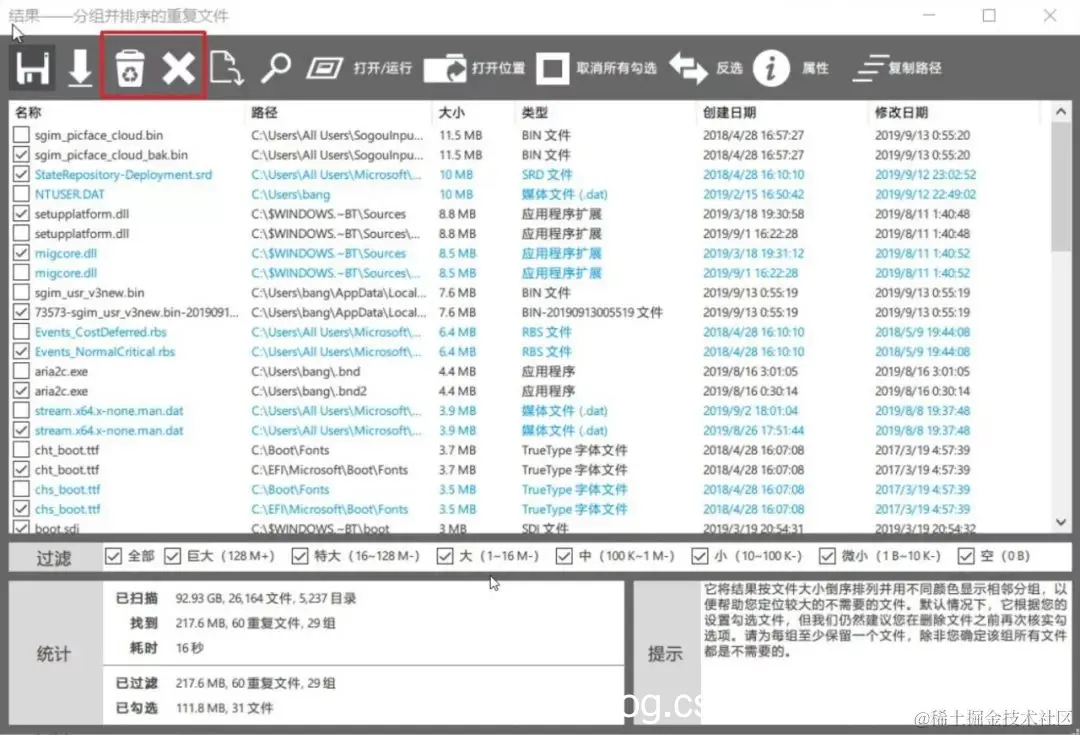Image resolution: width=1080 pixels, height=735 pixels.
Task: Click the 复制路径 copy path icon
Action: coord(868,67)
